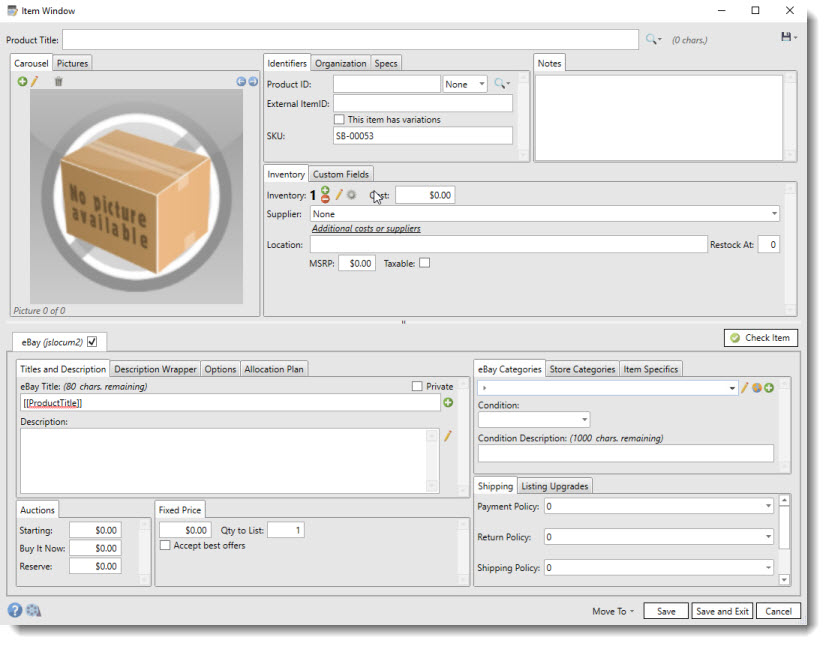
Task: Open the inventory gear settings icon
Action: click(x=351, y=195)
